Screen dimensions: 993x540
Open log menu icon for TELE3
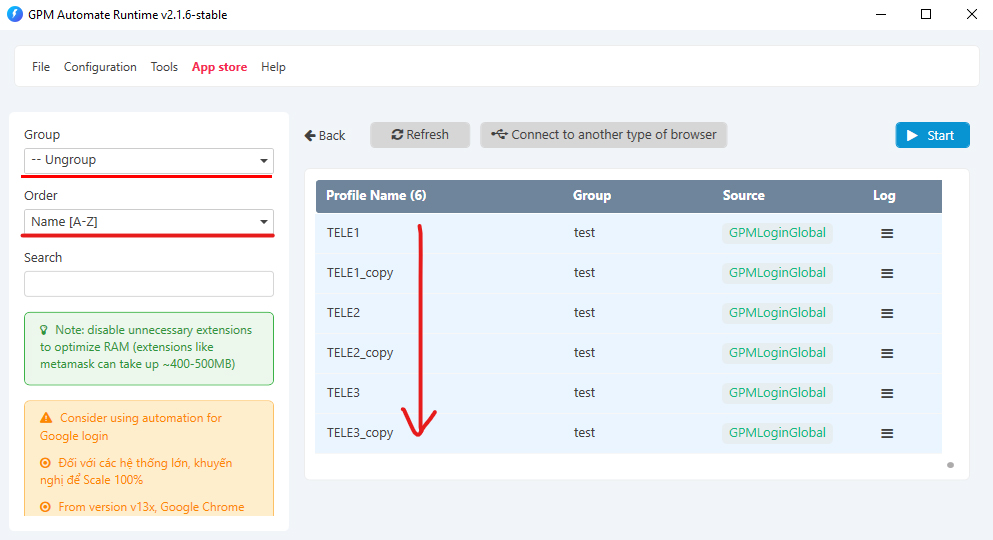tap(886, 393)
